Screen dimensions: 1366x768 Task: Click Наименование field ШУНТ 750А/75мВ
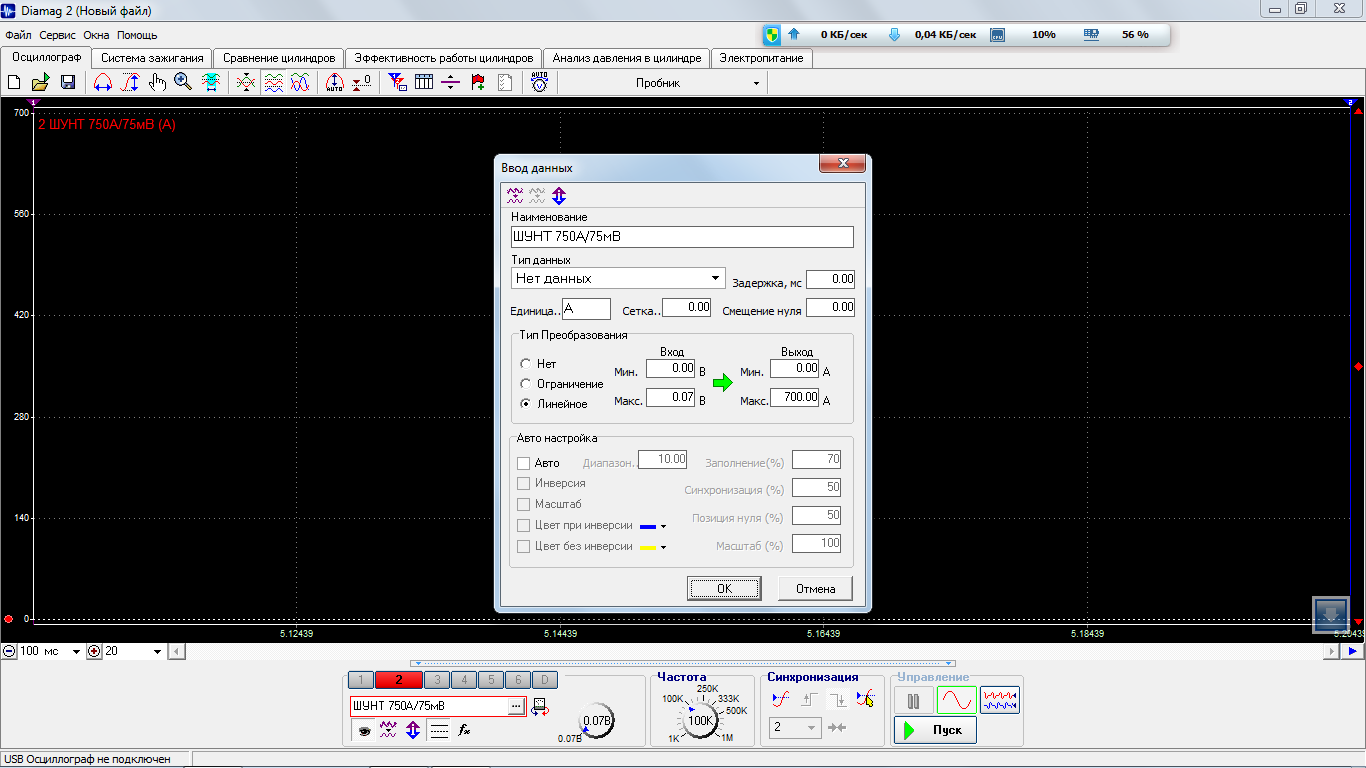[x=682, y=237]
